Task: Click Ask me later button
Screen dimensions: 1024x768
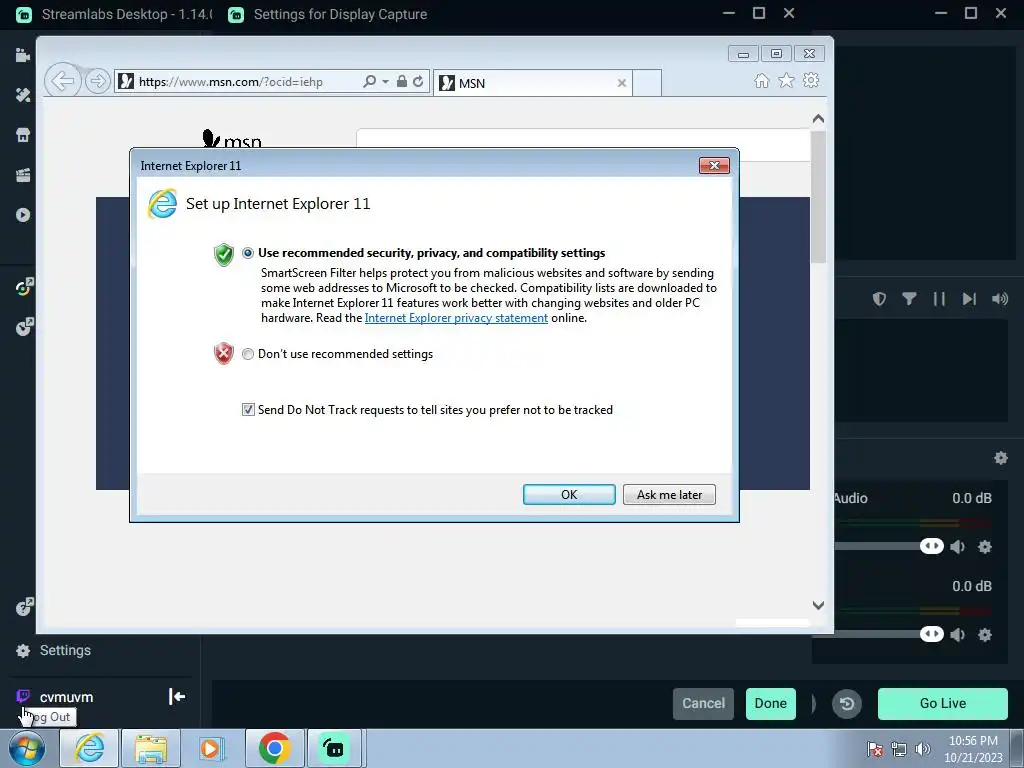Action: pyautogui.click(x=669, y=495)
